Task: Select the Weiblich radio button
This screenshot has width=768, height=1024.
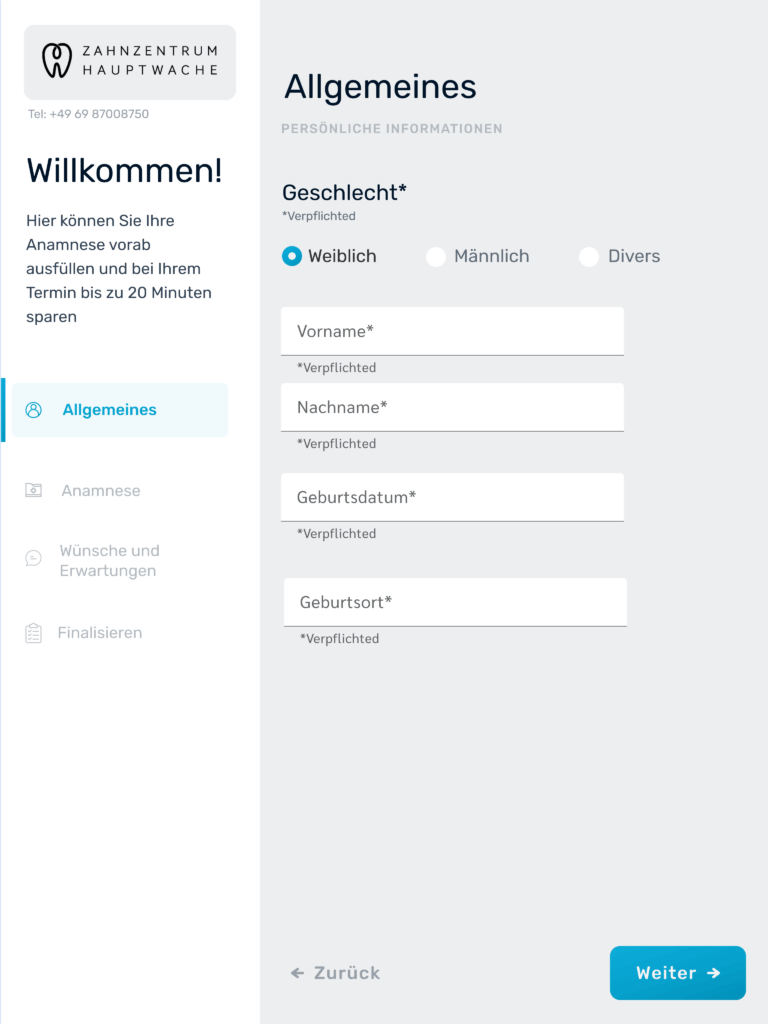Action: pyautogui.click(x=292, y=257)
